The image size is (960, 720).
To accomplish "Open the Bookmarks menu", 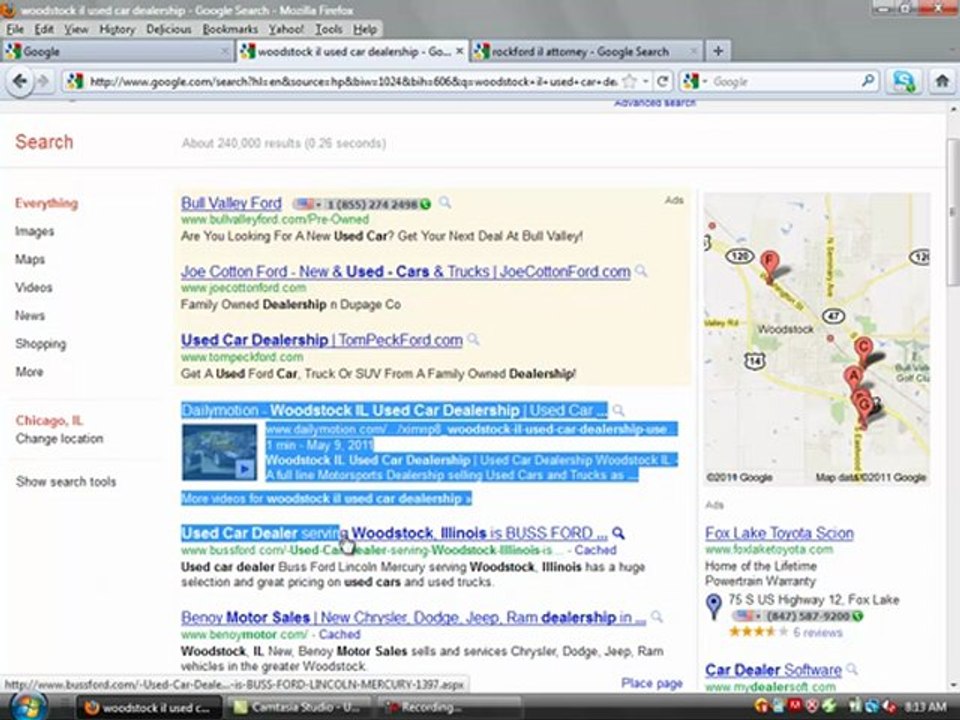I will pos(230,29).
